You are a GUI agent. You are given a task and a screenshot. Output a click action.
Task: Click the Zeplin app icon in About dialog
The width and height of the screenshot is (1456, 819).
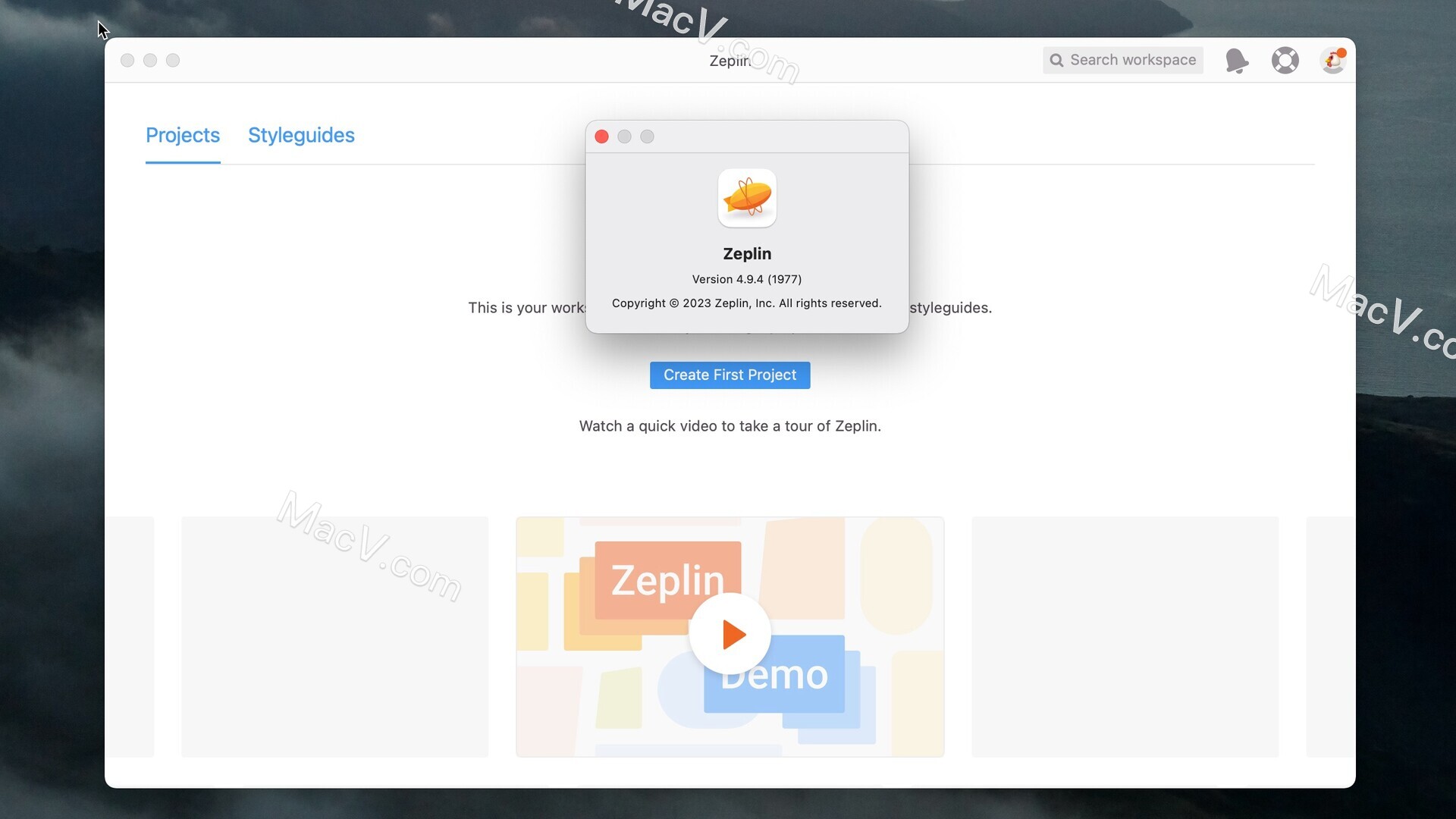(747, 198)
